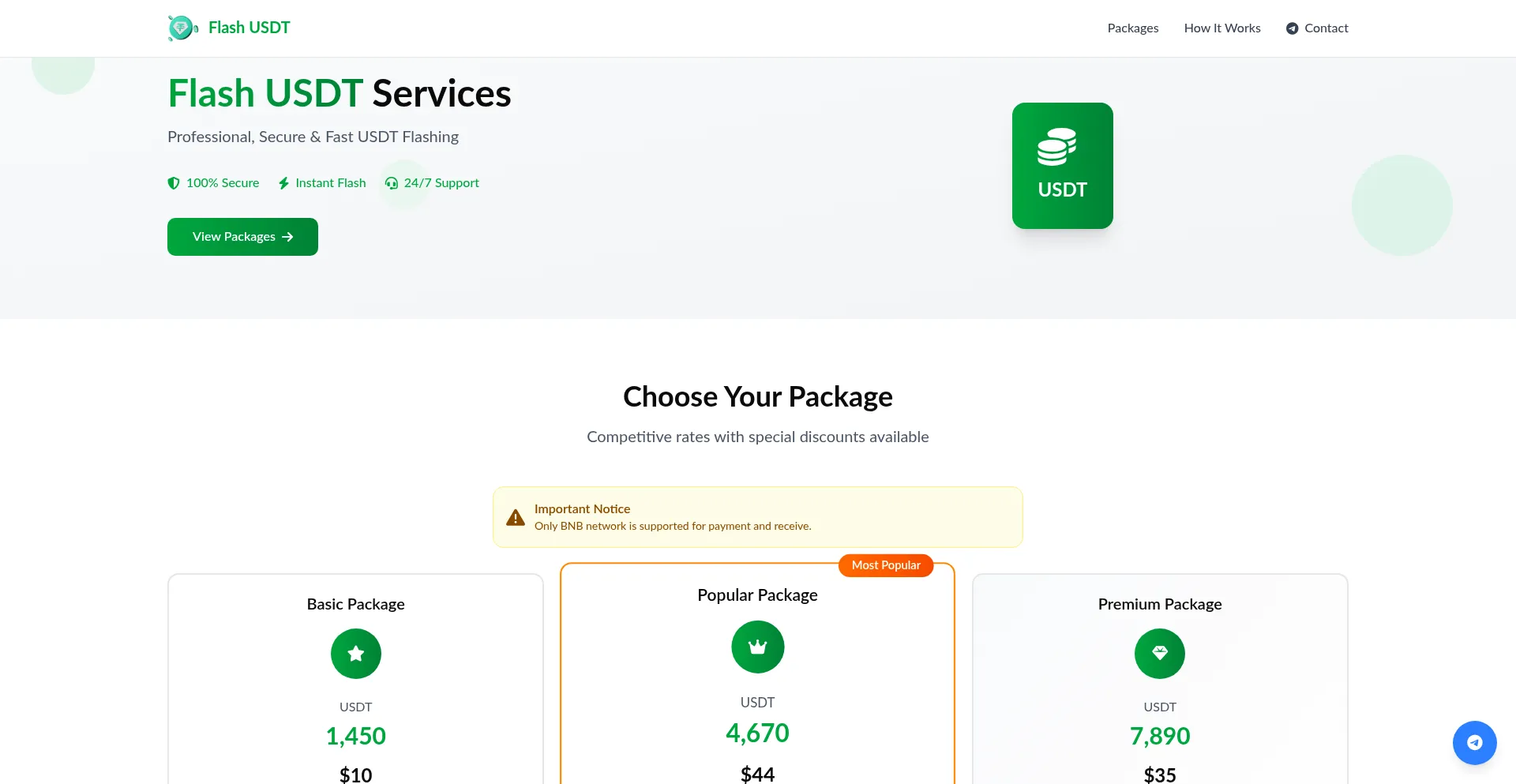Click the Flash USDT brand name text
The height and width of the screenshot is (784, 1516).
point(249,28)
